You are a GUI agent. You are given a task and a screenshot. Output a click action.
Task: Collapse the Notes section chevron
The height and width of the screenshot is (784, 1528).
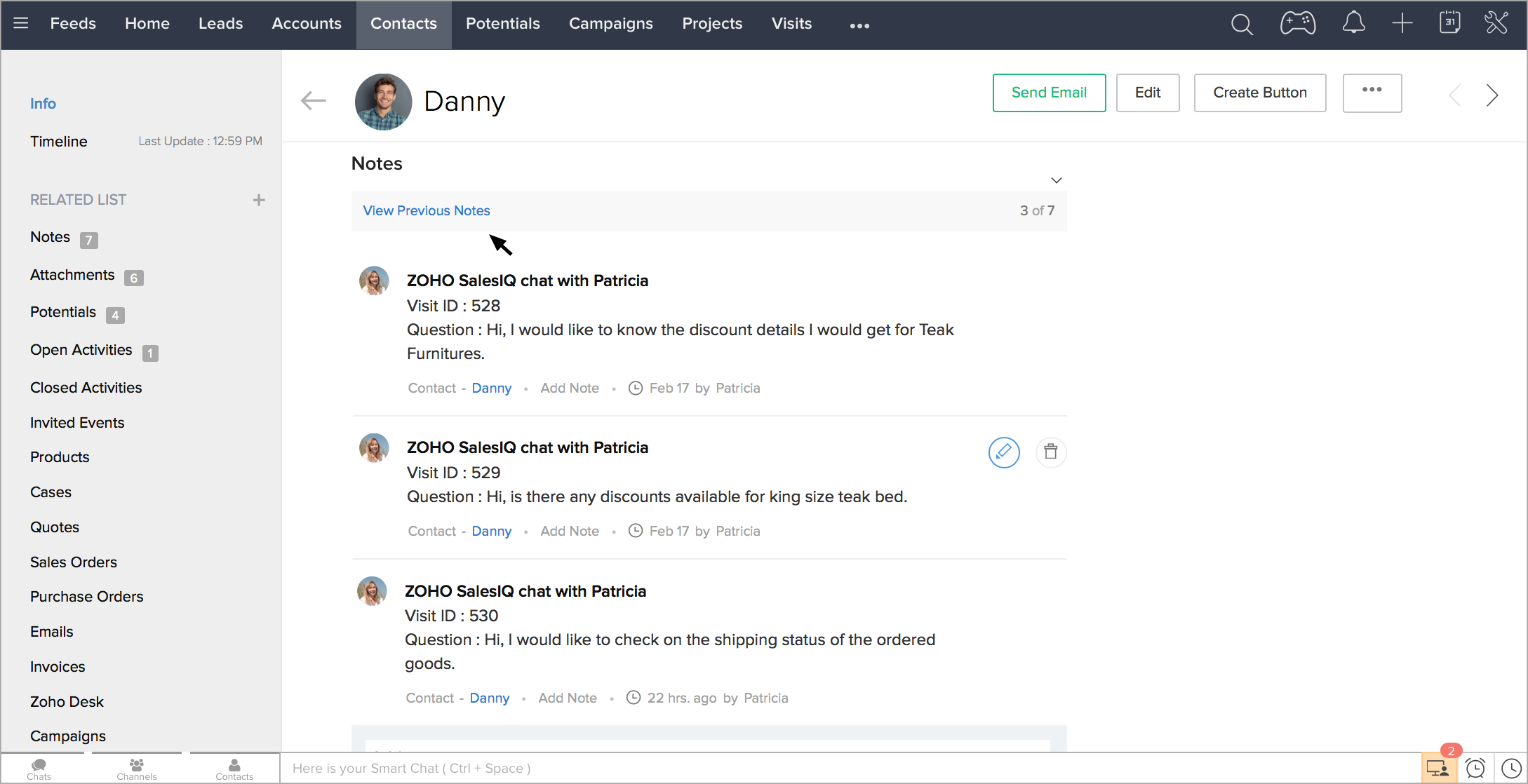tap(1056, 180)
